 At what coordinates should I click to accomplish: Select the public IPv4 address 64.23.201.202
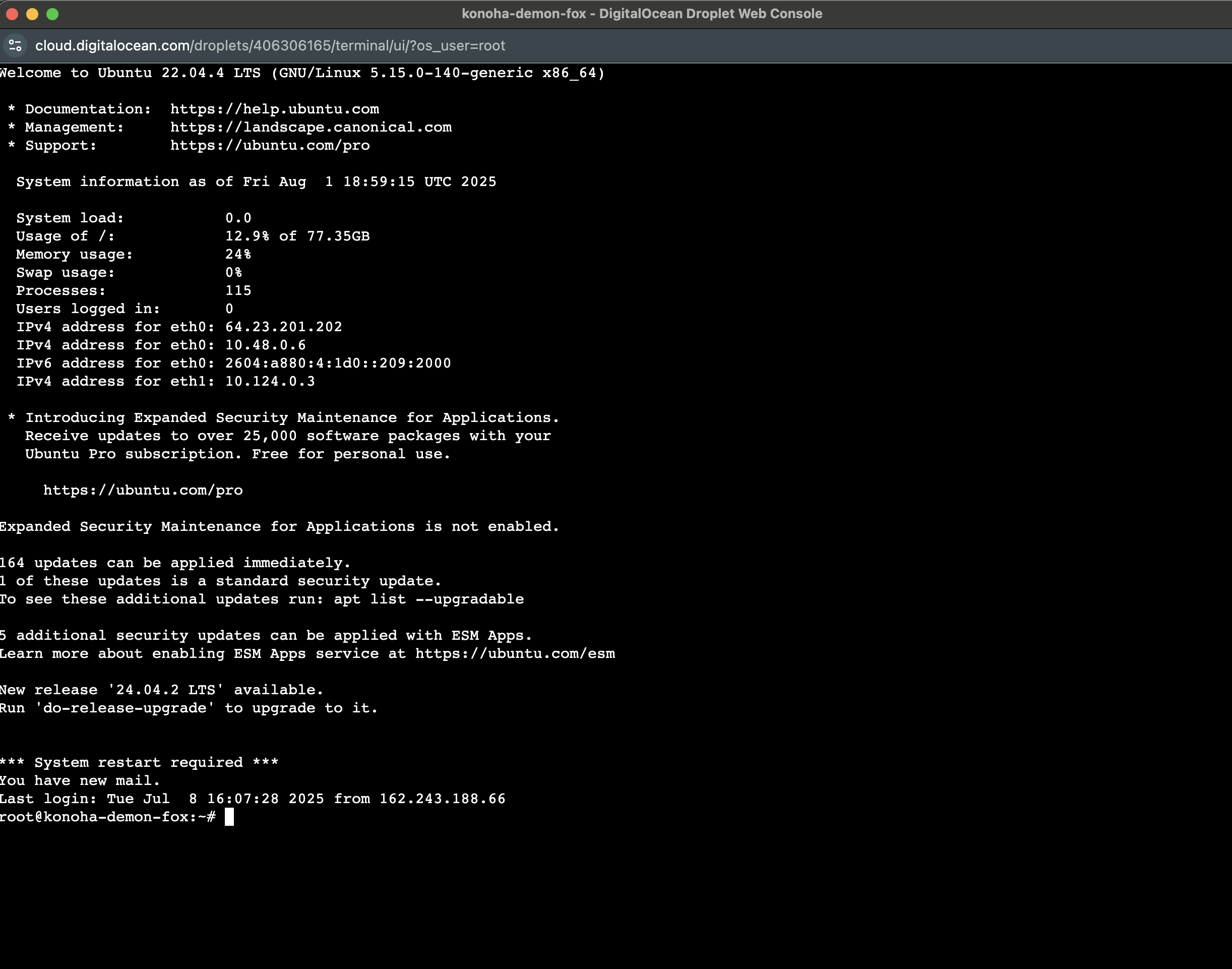pos(284,327)
